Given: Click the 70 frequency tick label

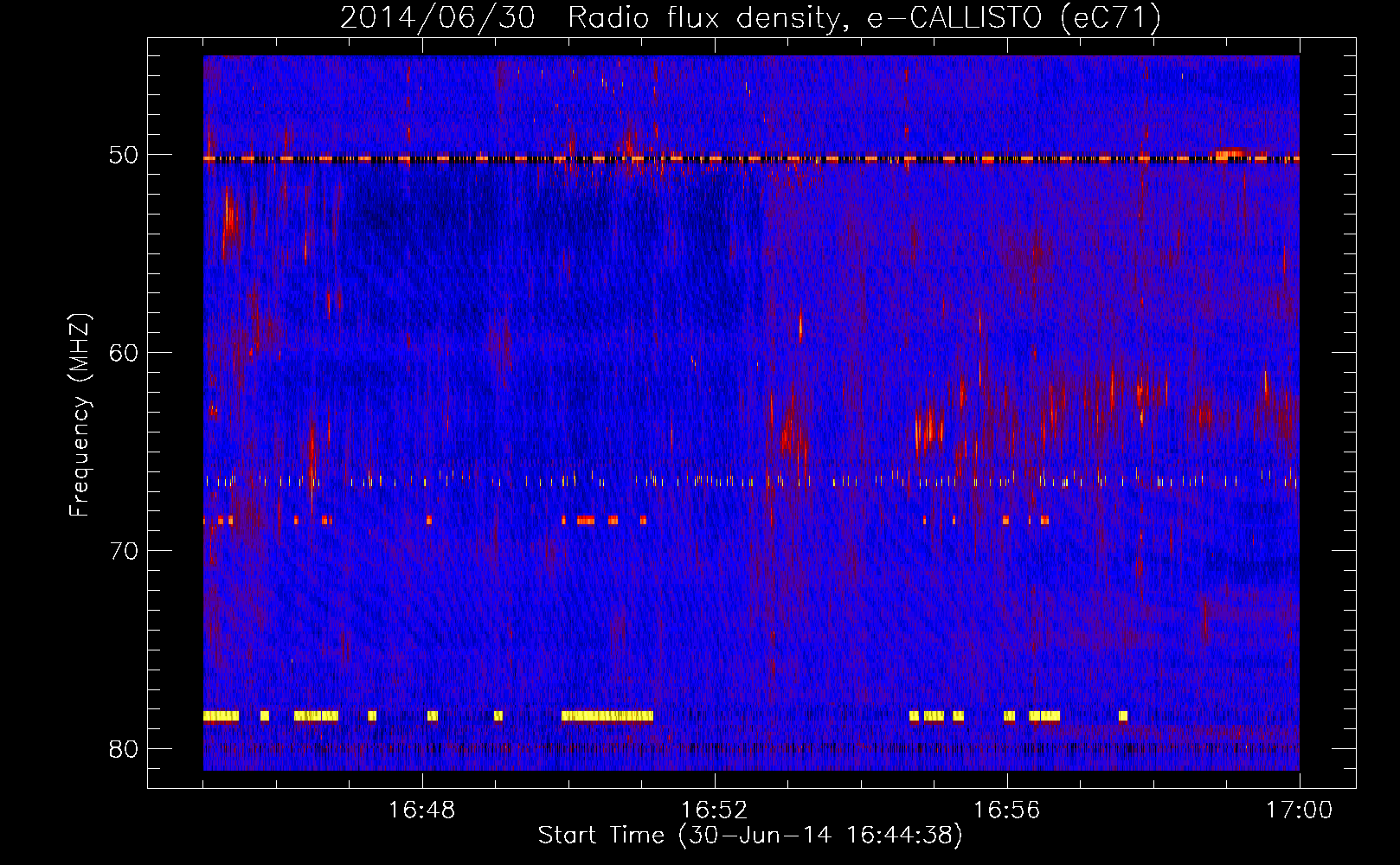Looking at the screenshot, I should [x=124, y=551].
